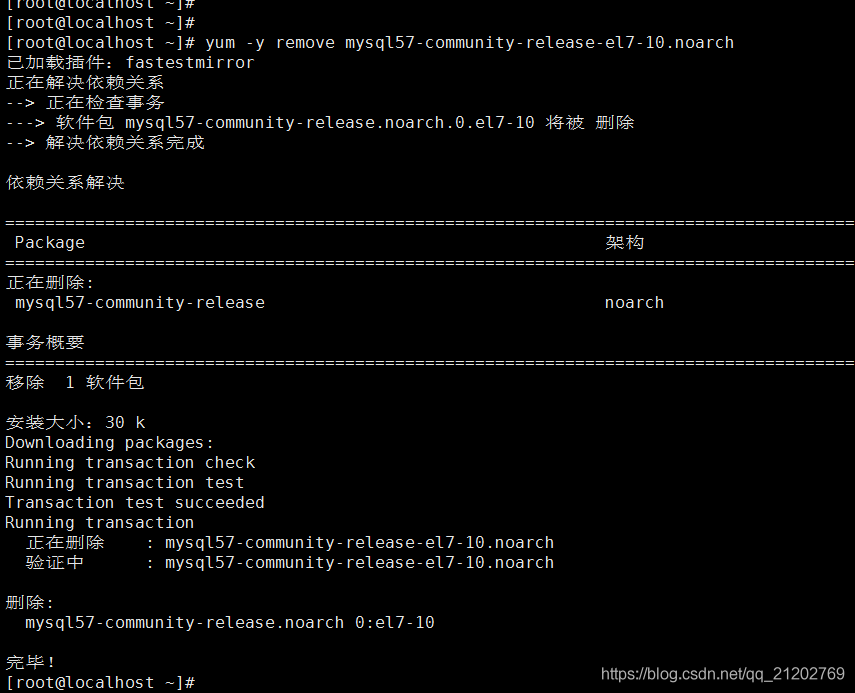
Task: Click the '安装大小：30 k' line
Action: coord(76,423)
